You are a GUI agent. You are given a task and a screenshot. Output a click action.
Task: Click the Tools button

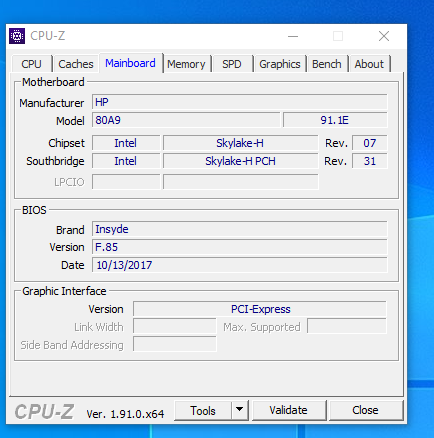click(x=203, y=410)
